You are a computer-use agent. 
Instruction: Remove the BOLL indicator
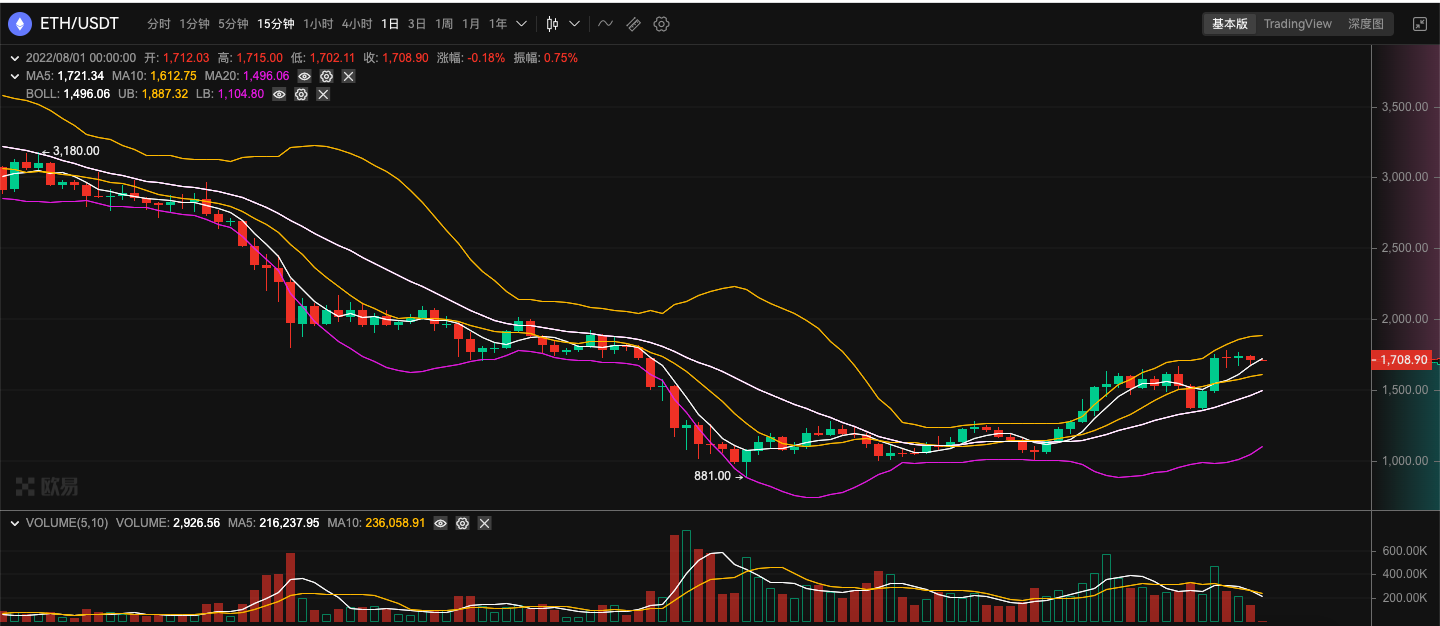323,94
